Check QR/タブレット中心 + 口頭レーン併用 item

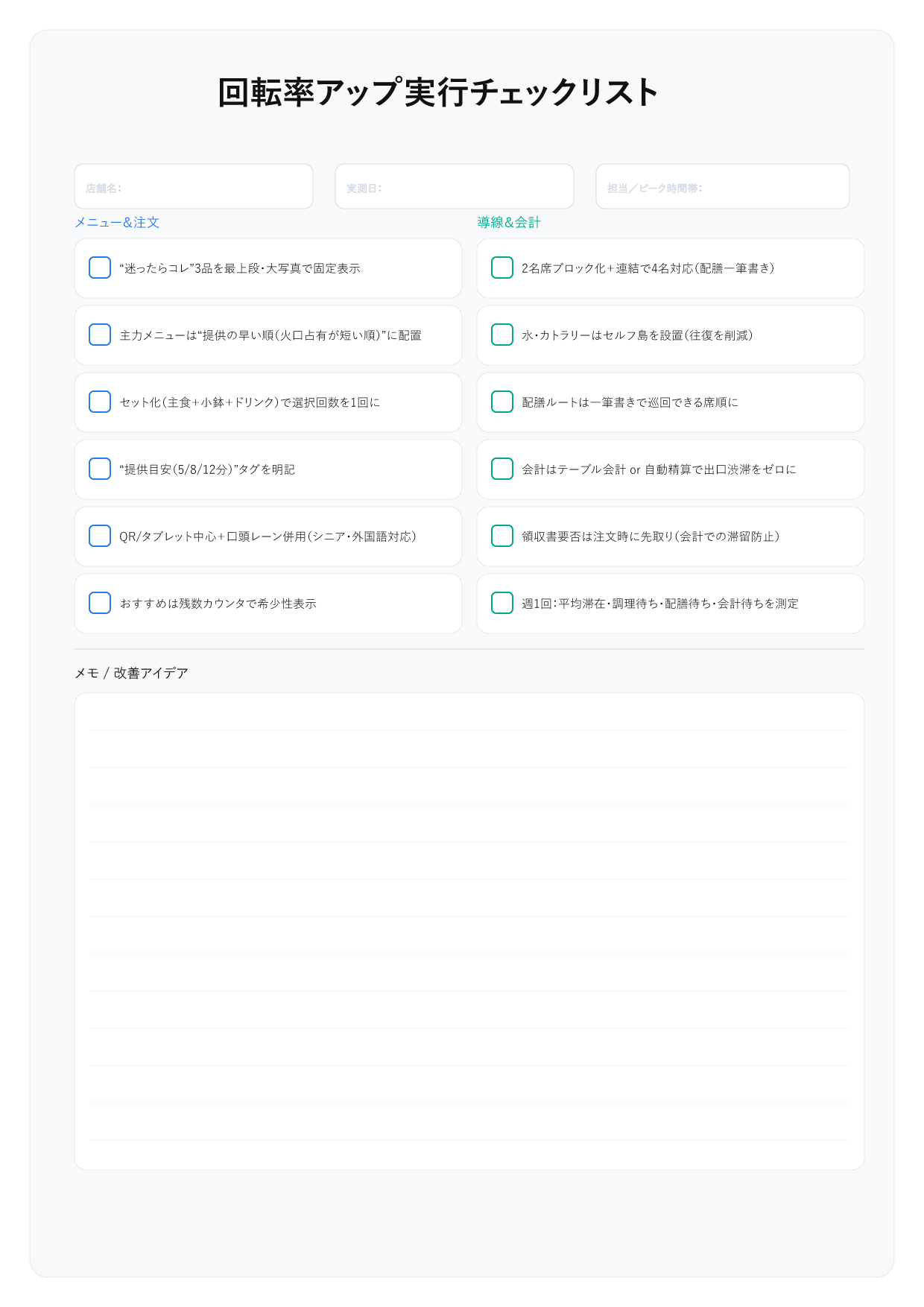click(x=100, y=536)
